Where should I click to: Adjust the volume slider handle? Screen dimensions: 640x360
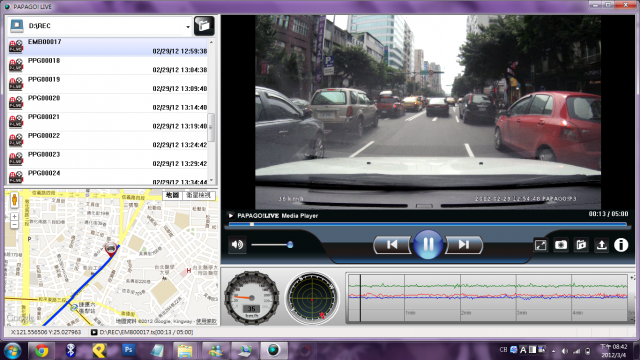tap(290, 245)
